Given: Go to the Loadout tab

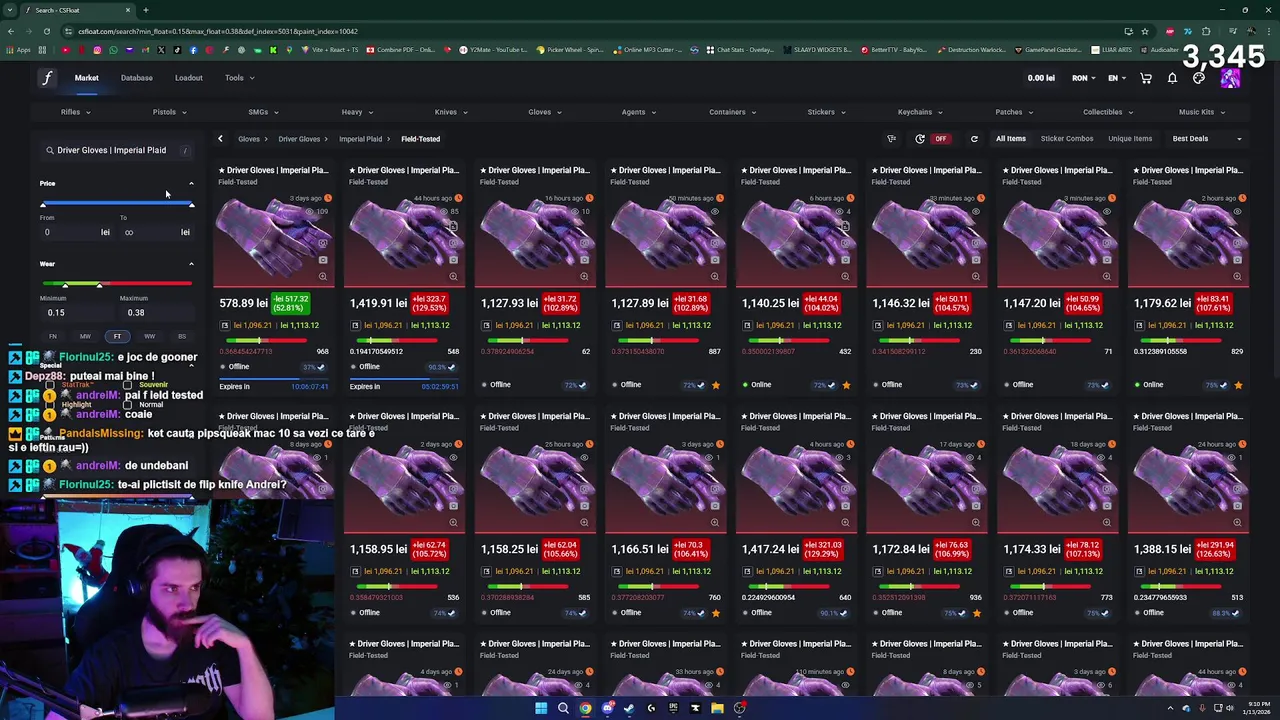Looking at the screenshot, I should click(188, 78).
